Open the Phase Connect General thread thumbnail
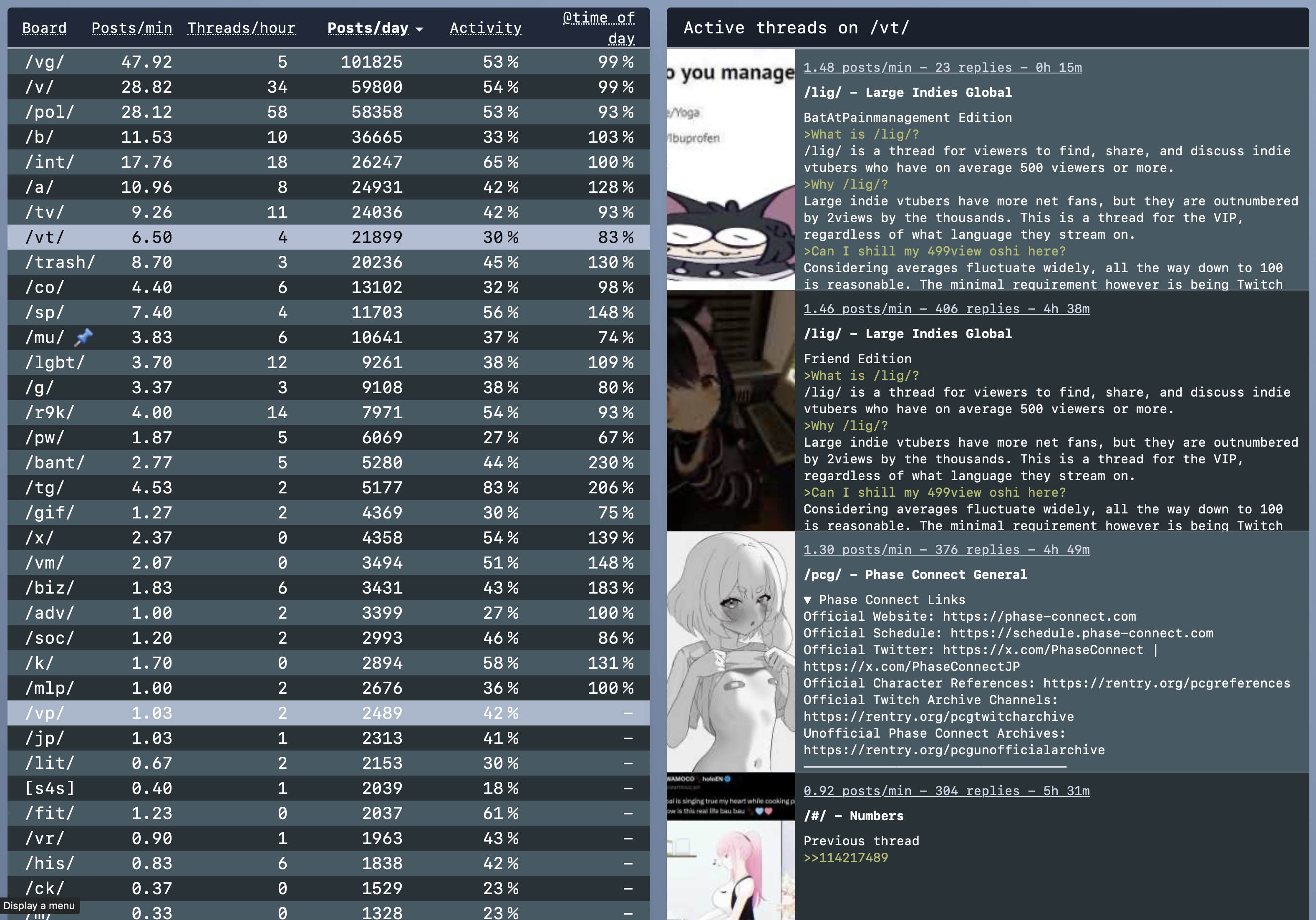The height and width of the screenshot is (920, 1316). (x=731, y=652)
